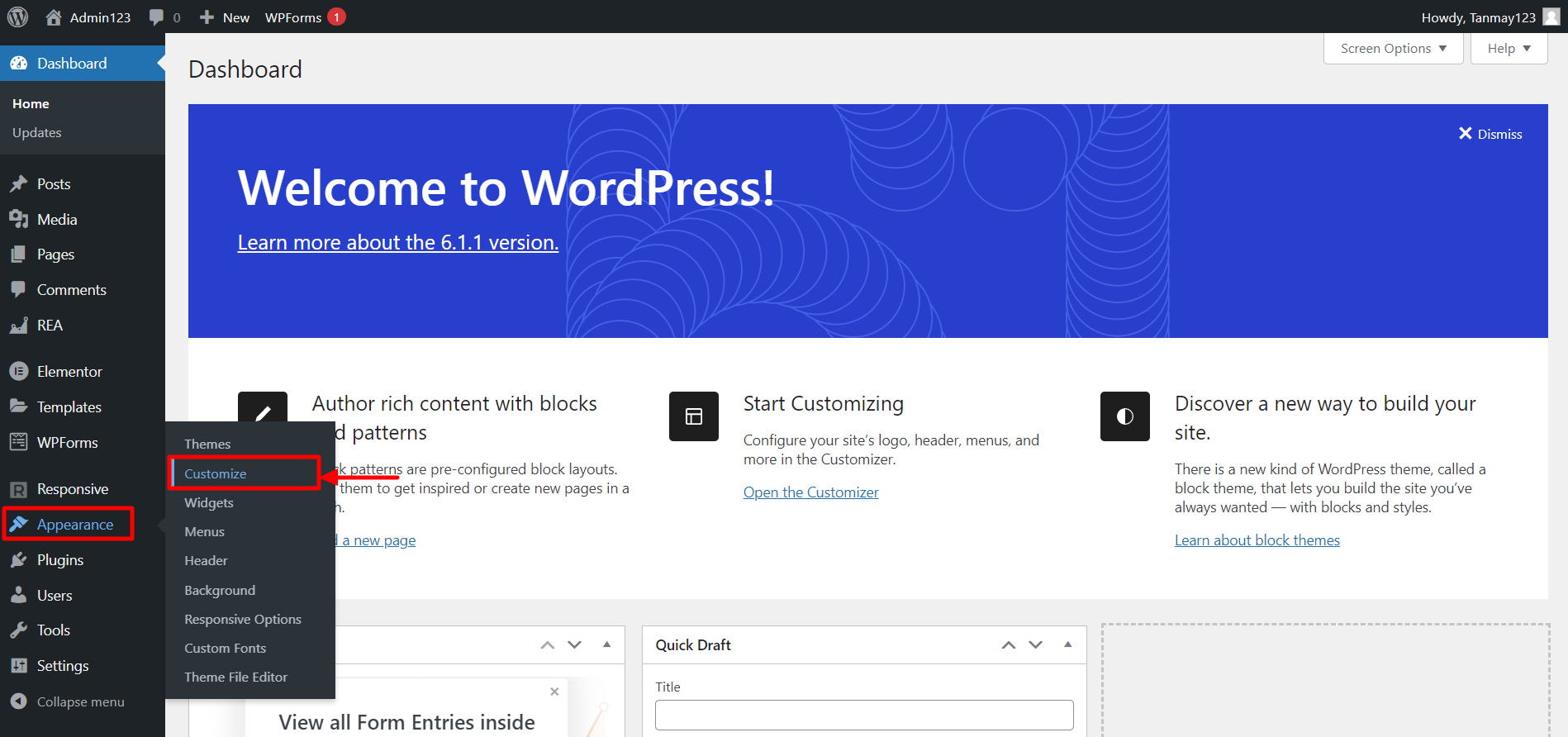The height and width of the screenshot is (737, 1568).
Task: Open Responsive Options submenu item
Action: coord(243,619)
